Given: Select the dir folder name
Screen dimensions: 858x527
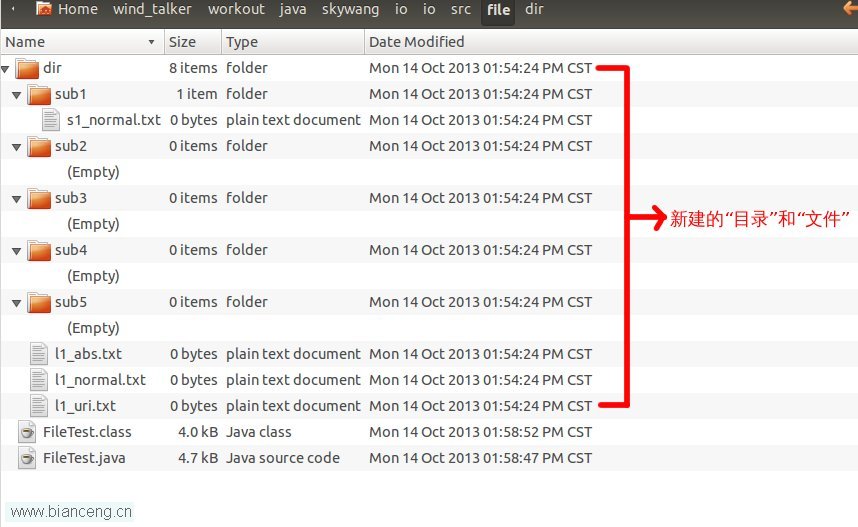Looking at the screenshot, I should click(52, 68).
